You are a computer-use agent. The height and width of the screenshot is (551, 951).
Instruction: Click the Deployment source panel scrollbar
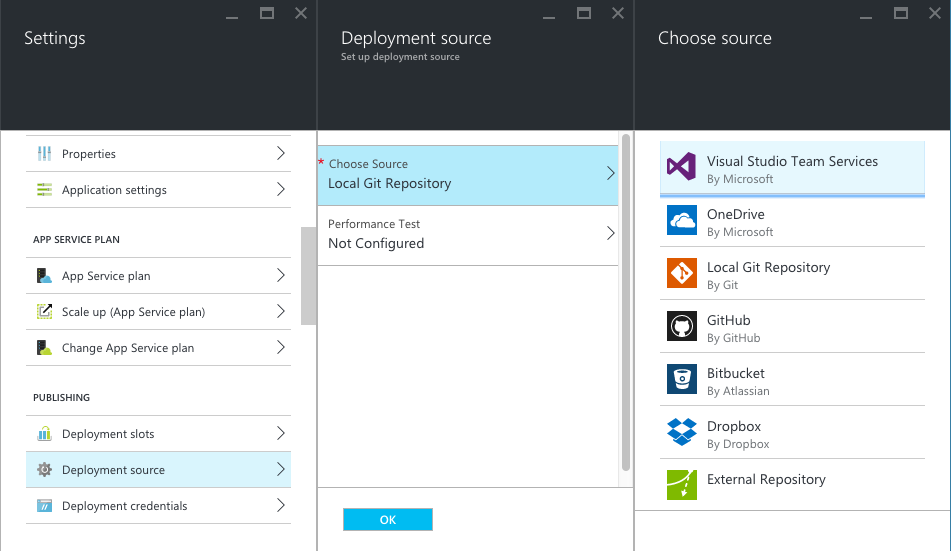click(x=626, y=300)
